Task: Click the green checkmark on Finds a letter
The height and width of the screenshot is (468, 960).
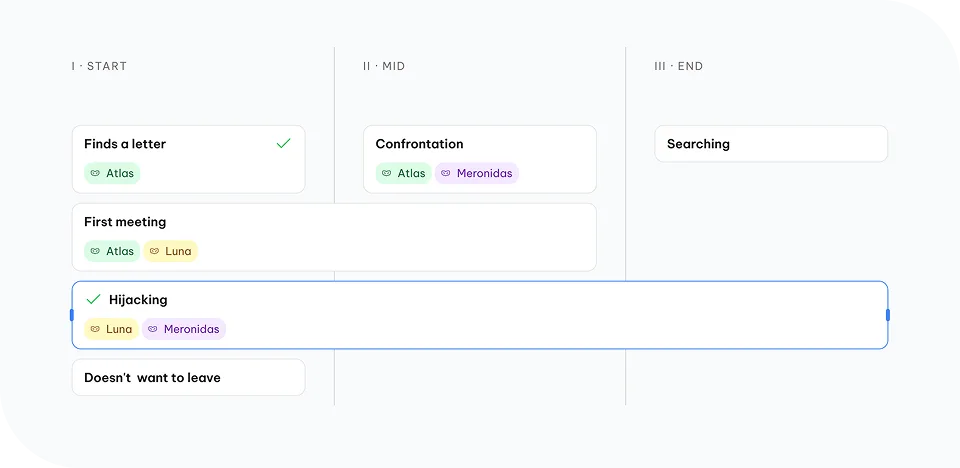Action: [283, 143]
